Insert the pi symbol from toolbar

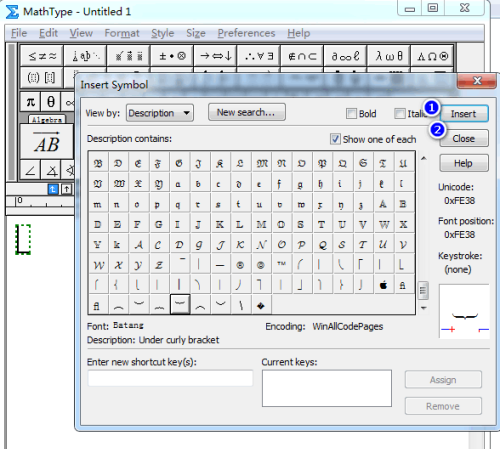pyautogui.click(x=30, y=102)
